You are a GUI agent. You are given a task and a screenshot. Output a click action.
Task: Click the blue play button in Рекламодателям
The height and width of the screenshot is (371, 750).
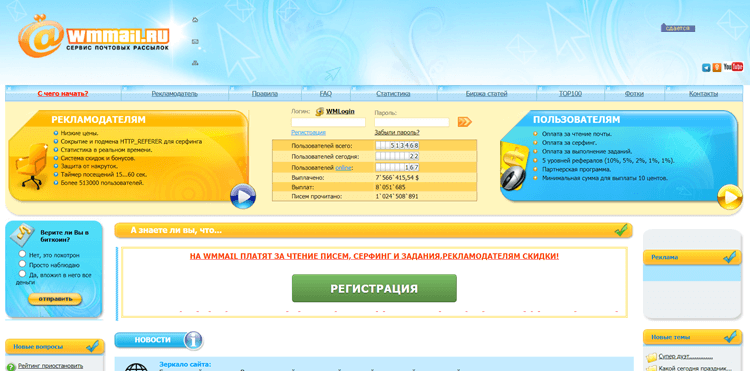(x=243, y=196)
